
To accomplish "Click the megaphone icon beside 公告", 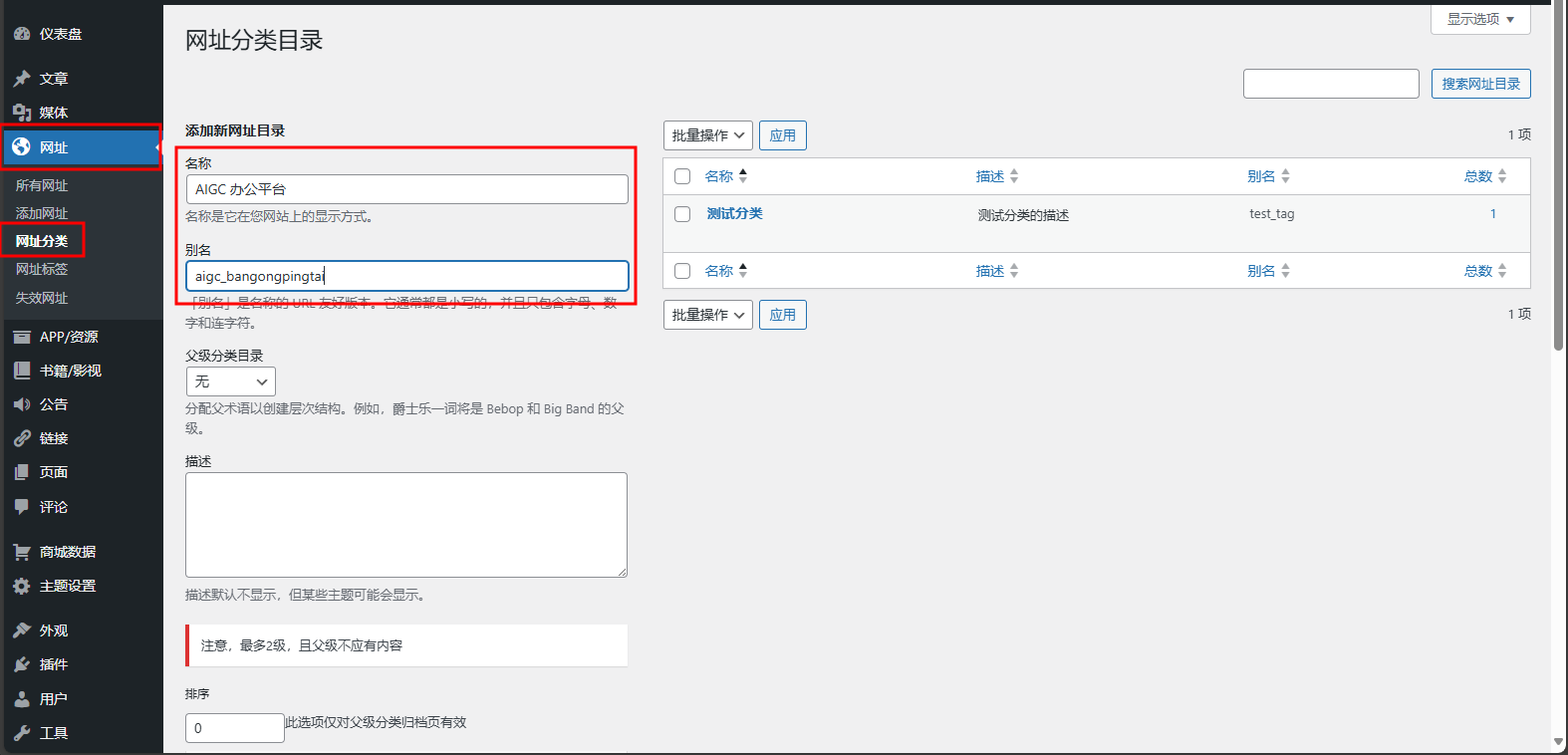I will click(x=22, y=404).
